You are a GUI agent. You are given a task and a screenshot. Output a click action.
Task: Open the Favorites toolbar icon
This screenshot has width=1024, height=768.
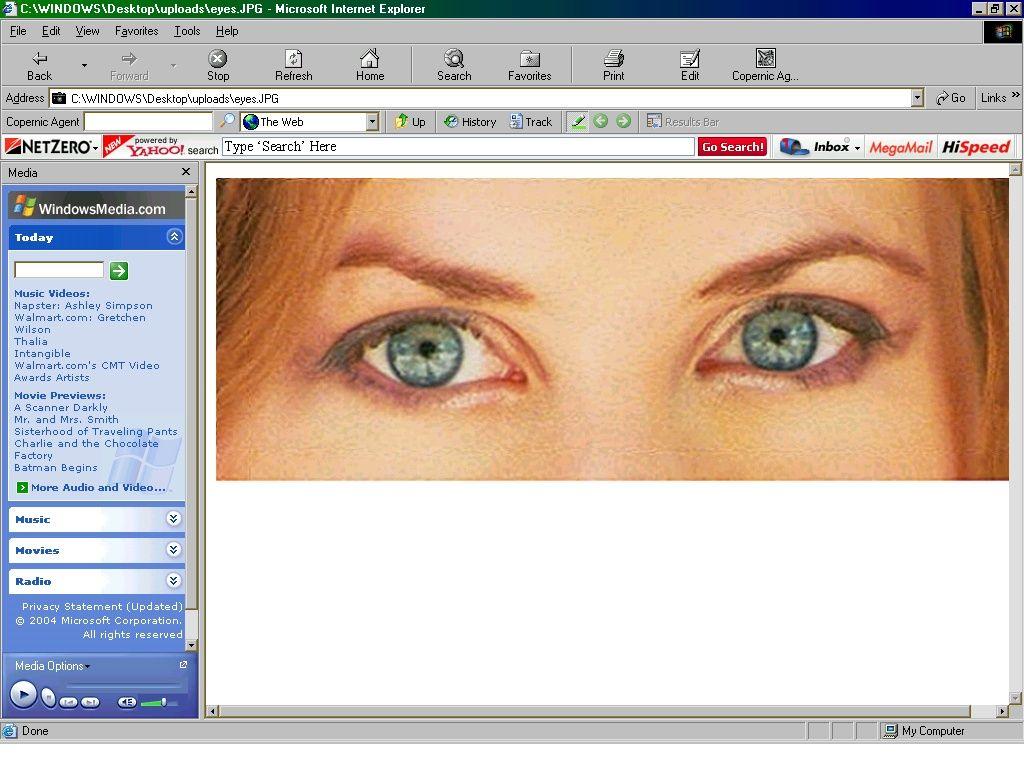click(x=529, y=65)
